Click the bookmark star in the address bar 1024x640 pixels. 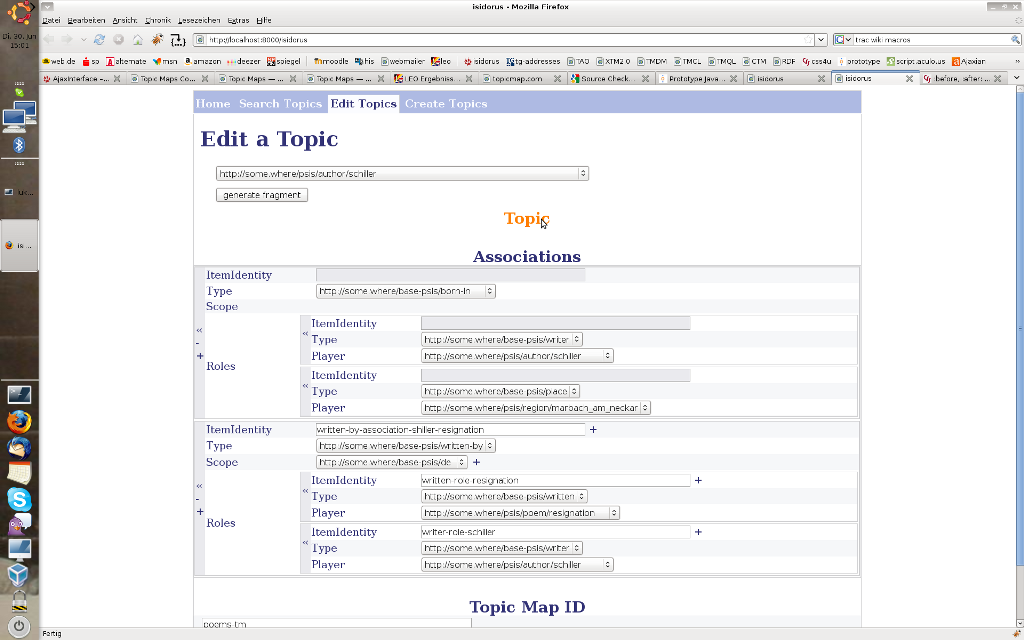pos(808,40)
